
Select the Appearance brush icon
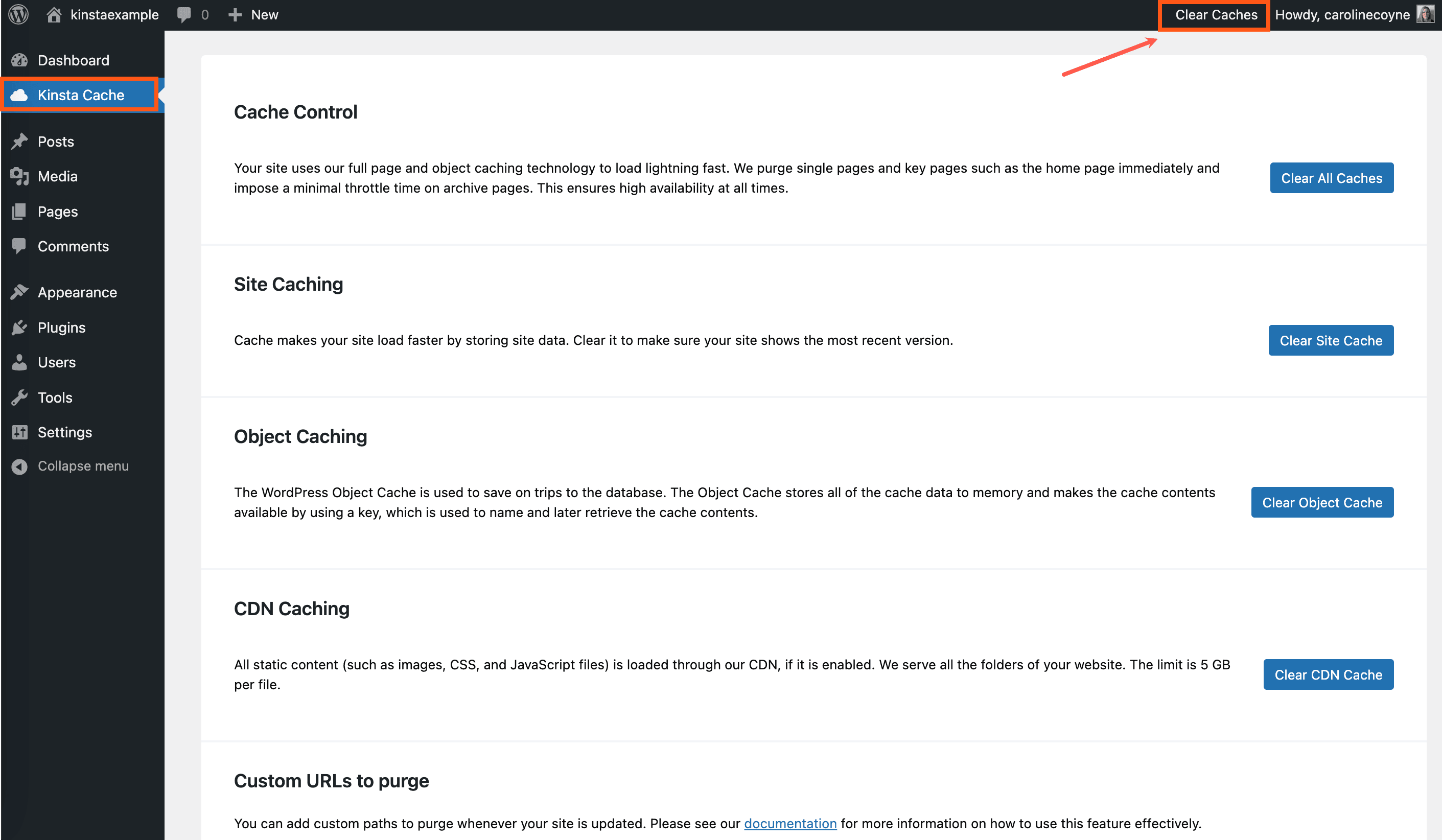pos(20,292)
